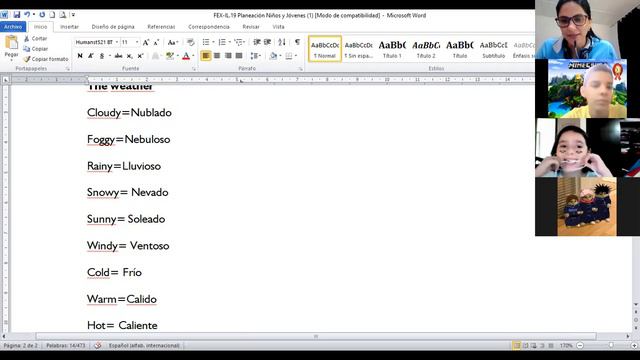Align paragraph to the right
The image size is (640, 360).
[228, 56]
